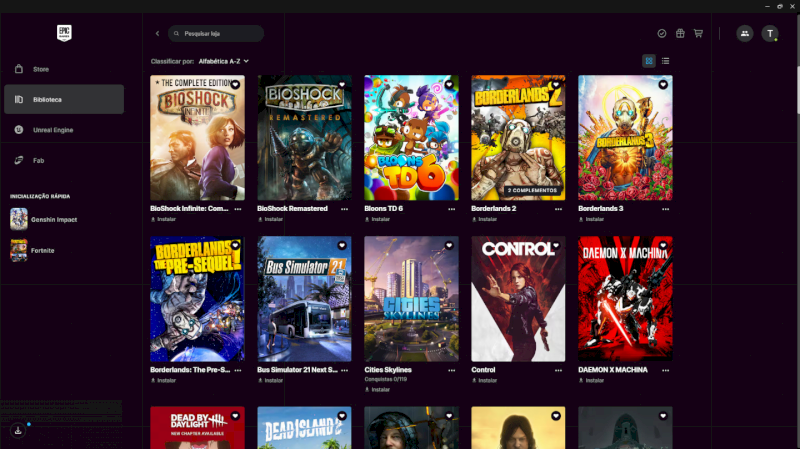Open the shopping cart icon
This screenshot has height=449, width=800.
[x=698, y=33]
